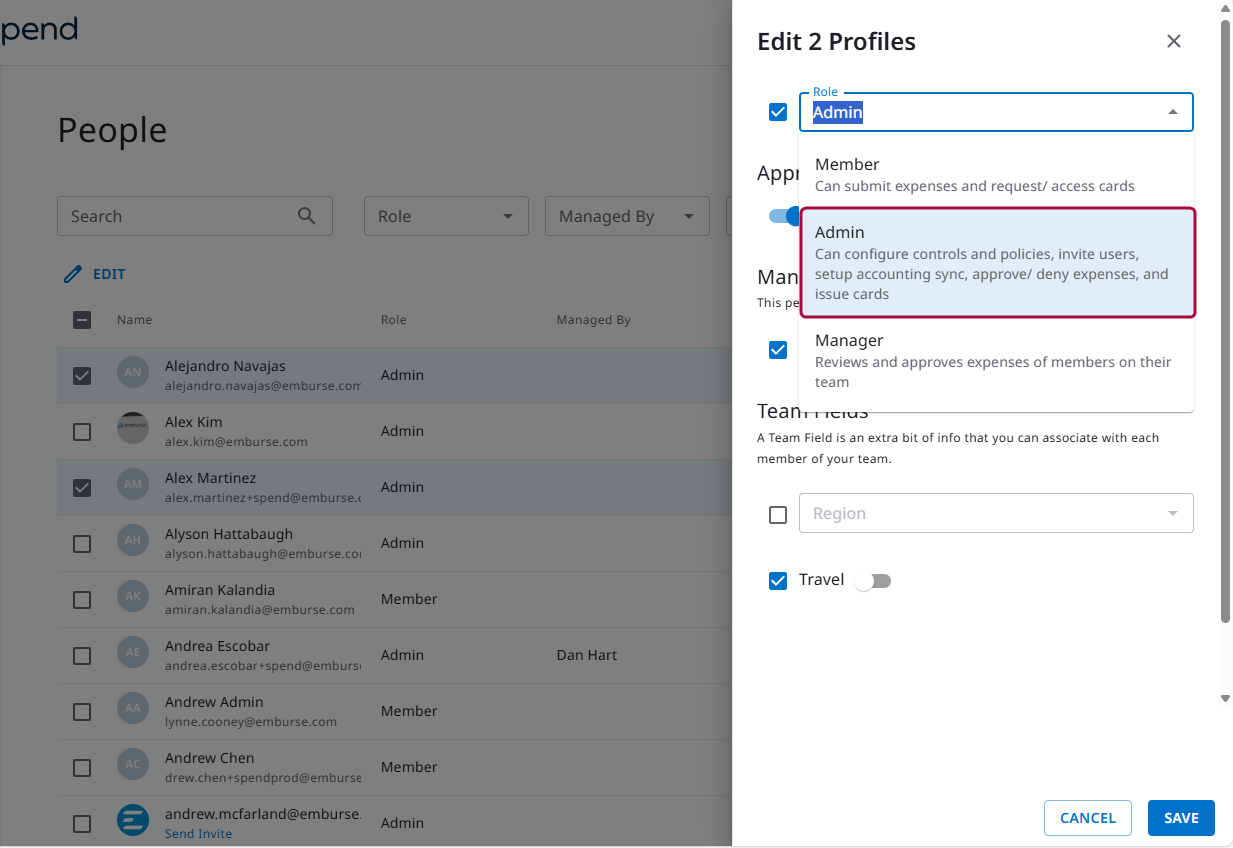Click andrew.mcfarland's Emburse logo avatar
Viewport: 1233px width, 848px height.
point(134,820)
